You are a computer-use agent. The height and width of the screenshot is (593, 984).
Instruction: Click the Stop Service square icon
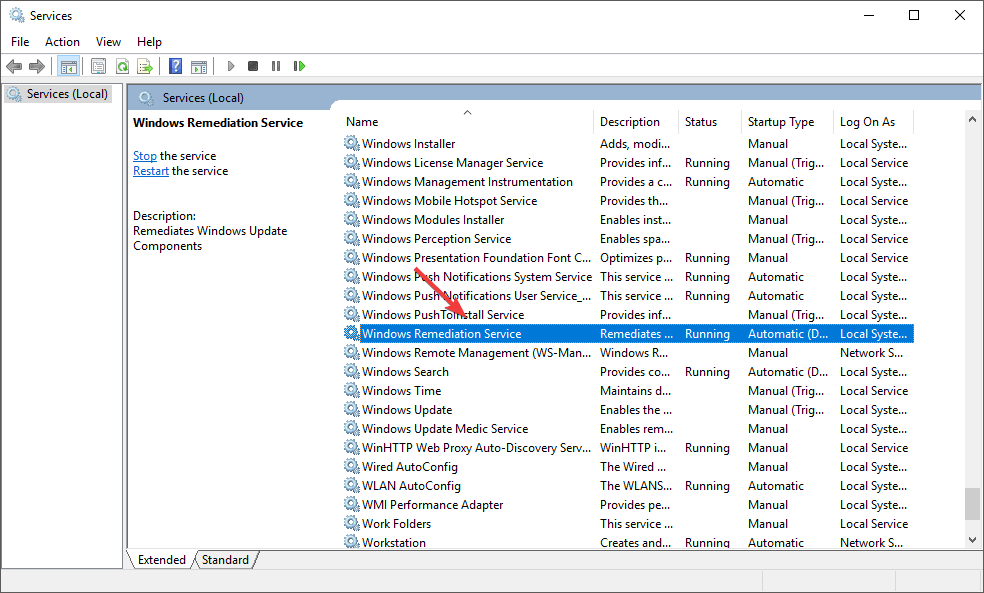(253, 66)
